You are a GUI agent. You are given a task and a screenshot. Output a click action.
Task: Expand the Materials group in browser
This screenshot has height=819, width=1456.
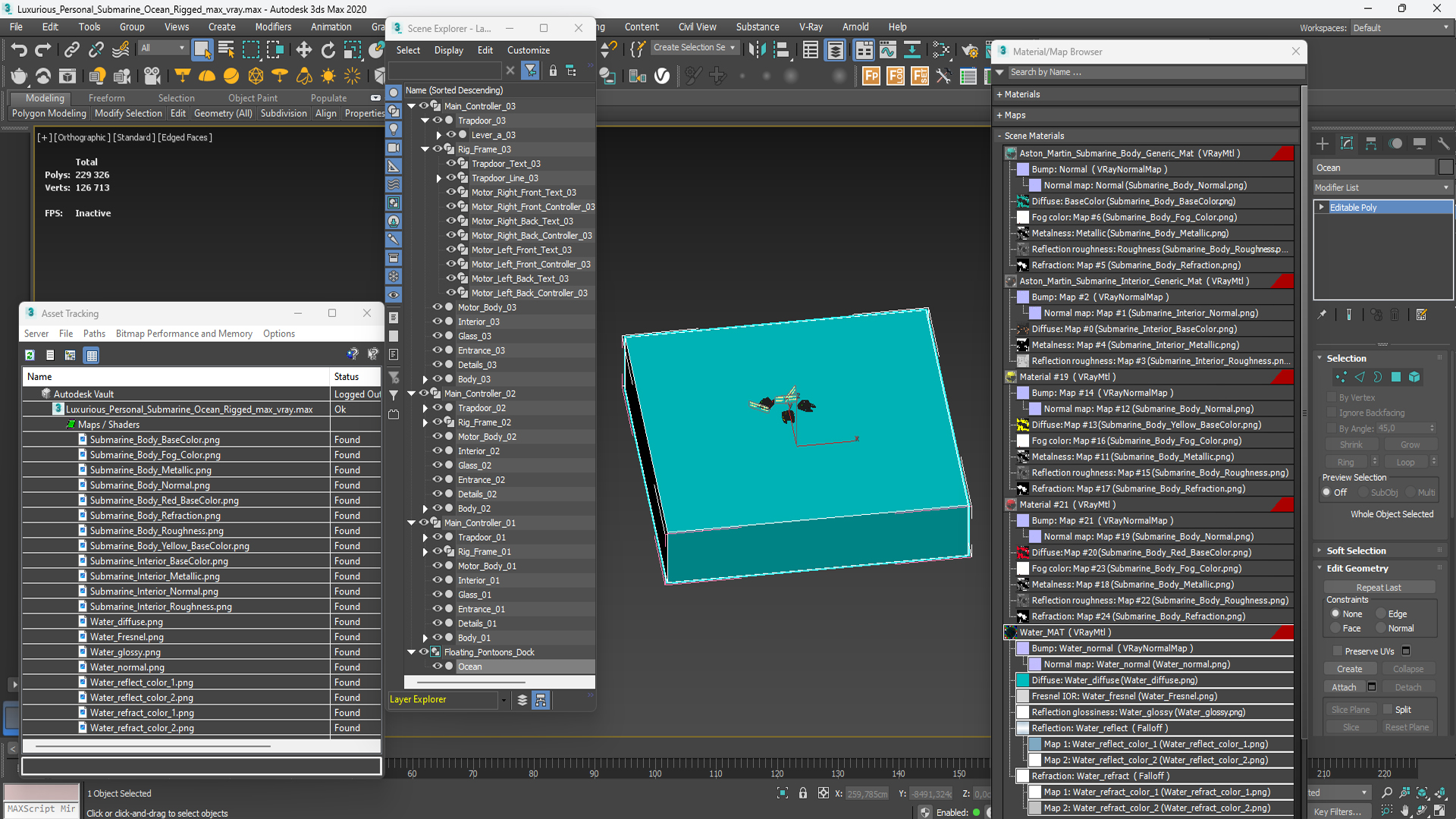pos(999,95)
